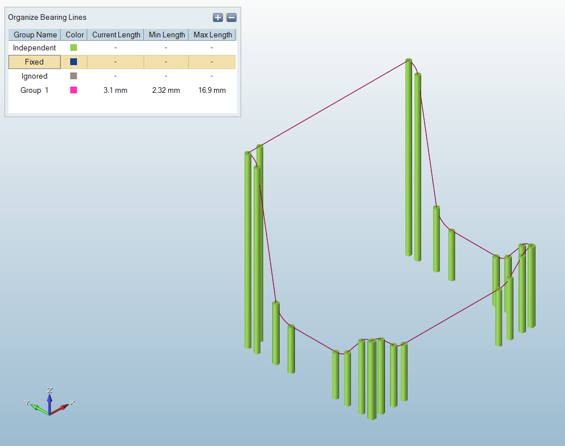The image size is (565, 446).
Task: Click the plus icon to add group
Action: [x=218, y=17]
